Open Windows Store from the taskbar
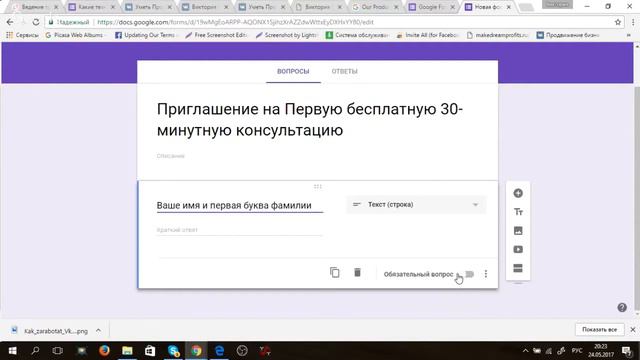This screenshot has width=640, height=360. (x=150, y=351)
